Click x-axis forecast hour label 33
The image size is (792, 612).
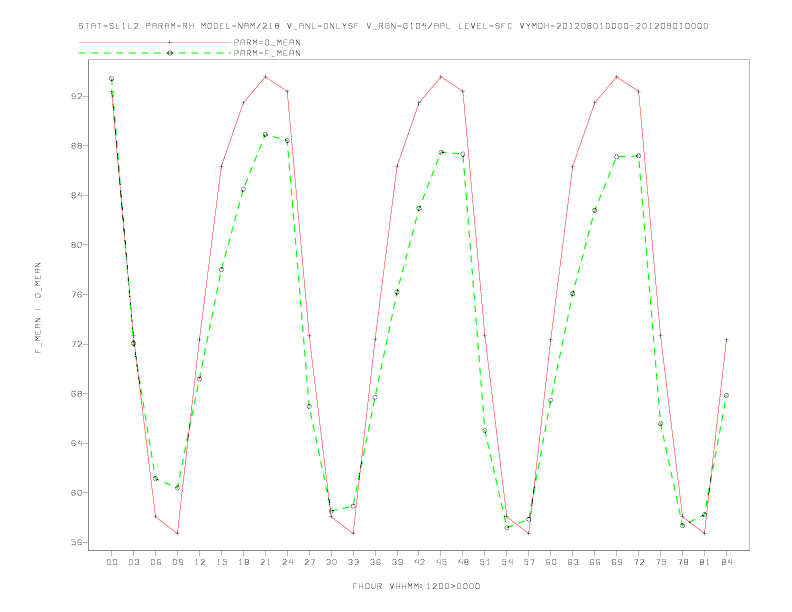(x=353, y=562)
